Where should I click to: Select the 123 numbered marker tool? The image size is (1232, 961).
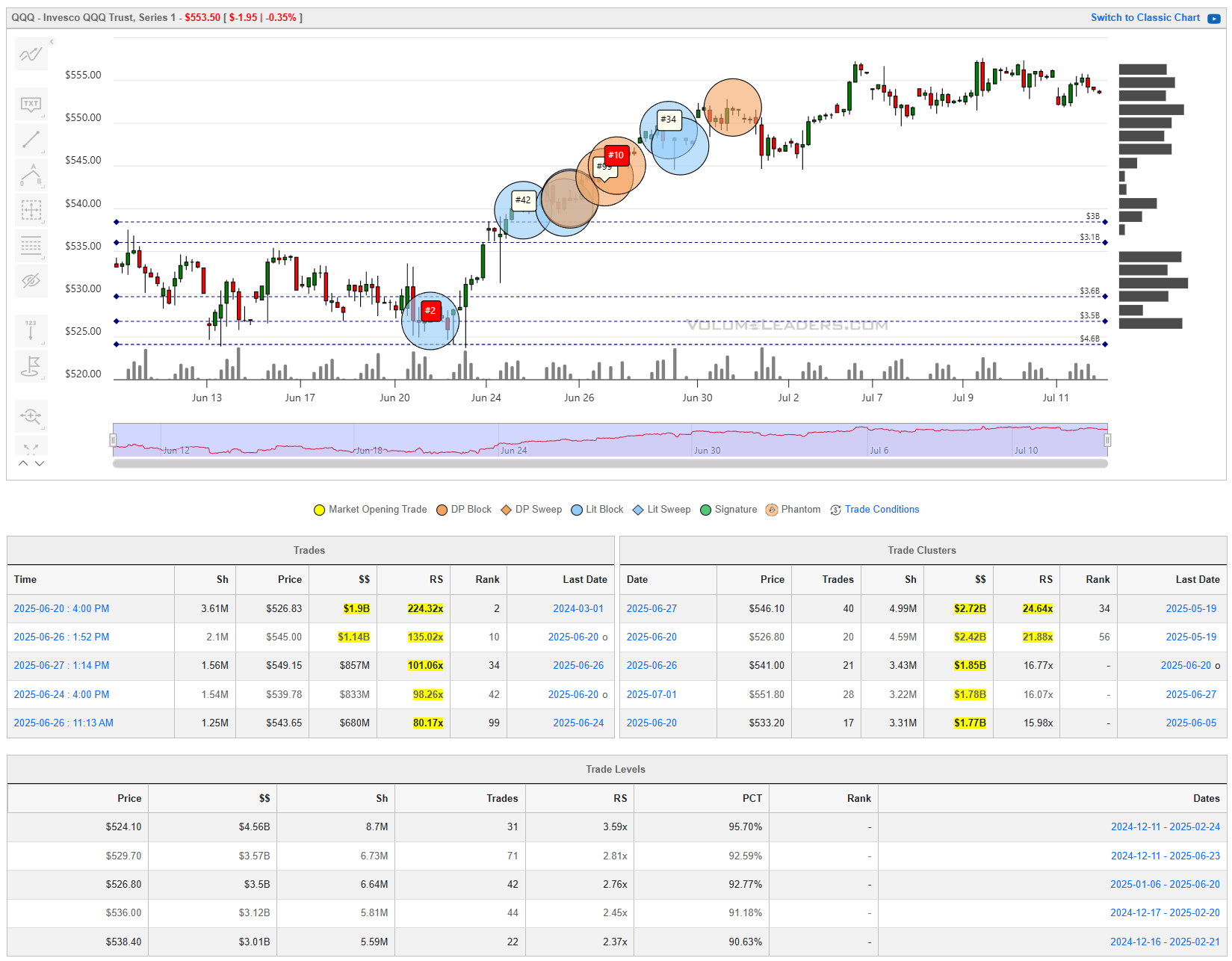(x=31, y=330)
